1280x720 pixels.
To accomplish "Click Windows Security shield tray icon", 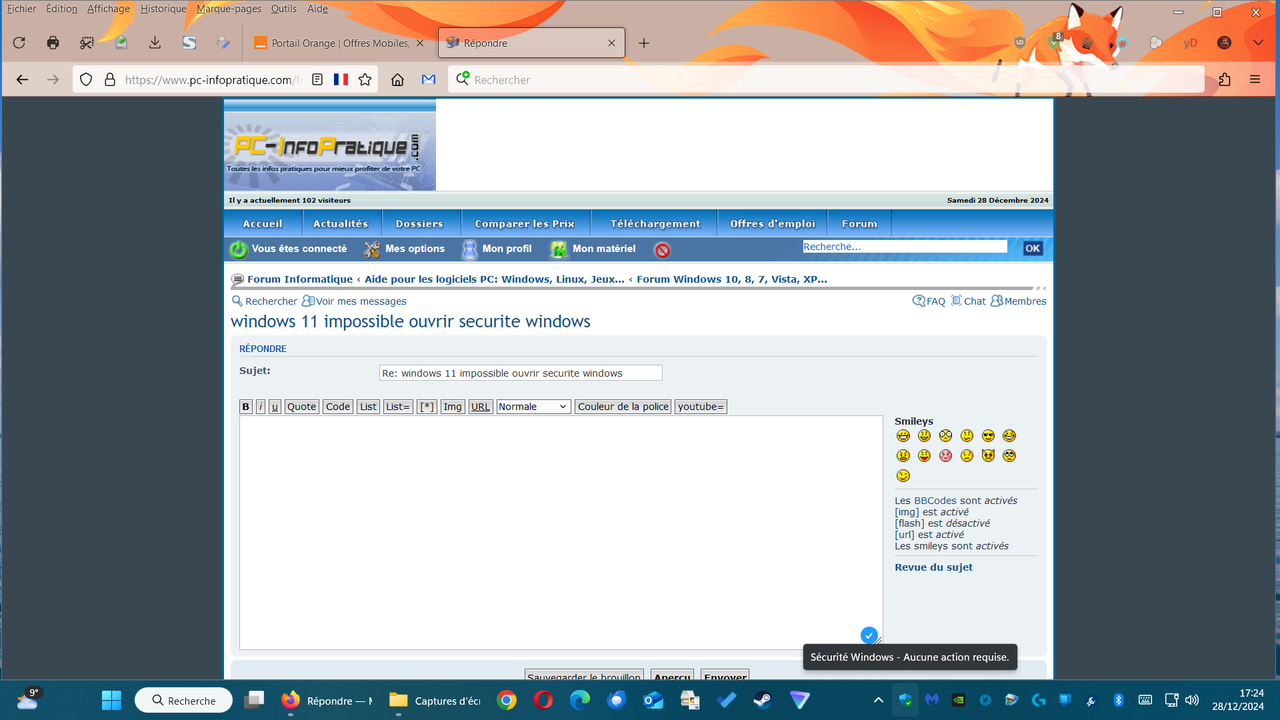I will coord(905,700).
